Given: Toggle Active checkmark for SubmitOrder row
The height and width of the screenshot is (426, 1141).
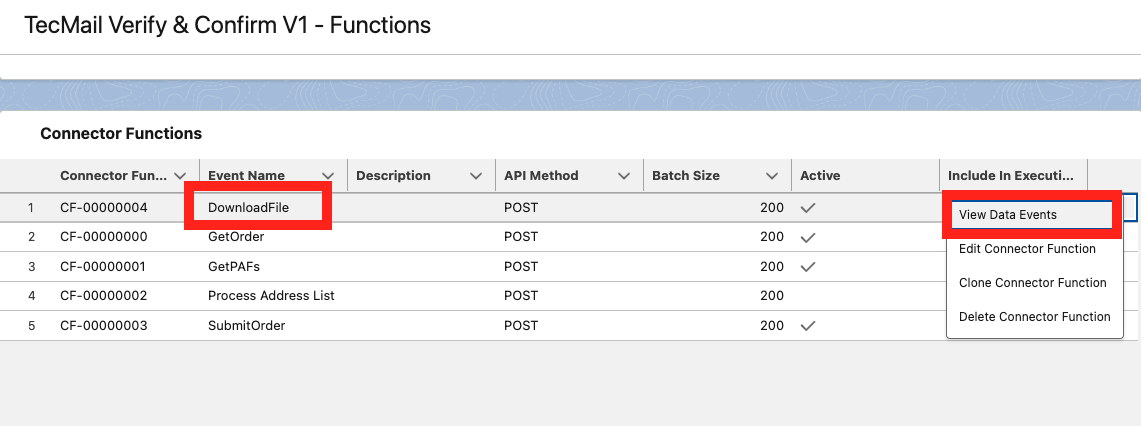Looking at the screenshot, I should 808,326.
